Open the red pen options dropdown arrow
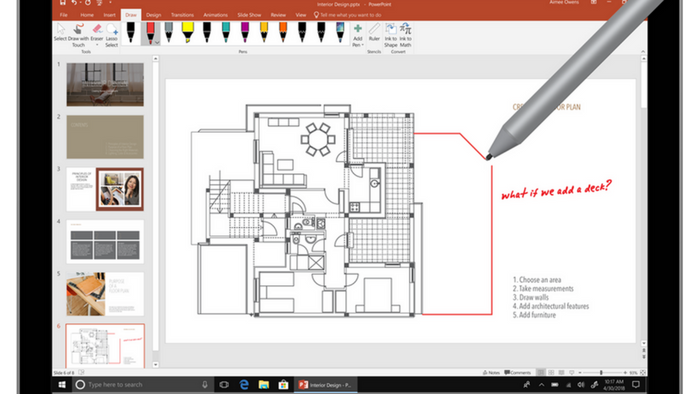 click(157, 42)
